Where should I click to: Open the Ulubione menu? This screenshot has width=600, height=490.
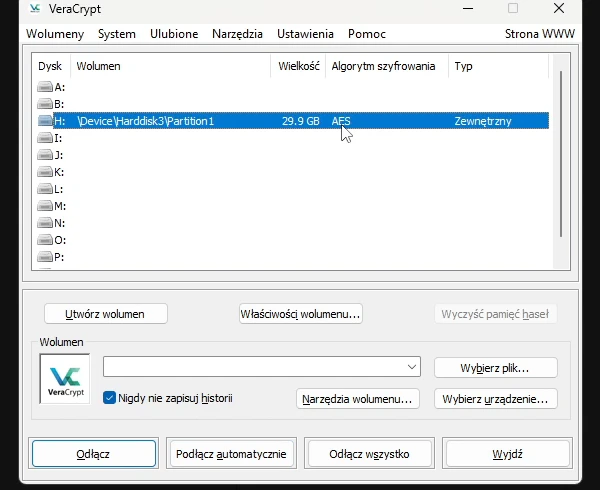[174, 34]
